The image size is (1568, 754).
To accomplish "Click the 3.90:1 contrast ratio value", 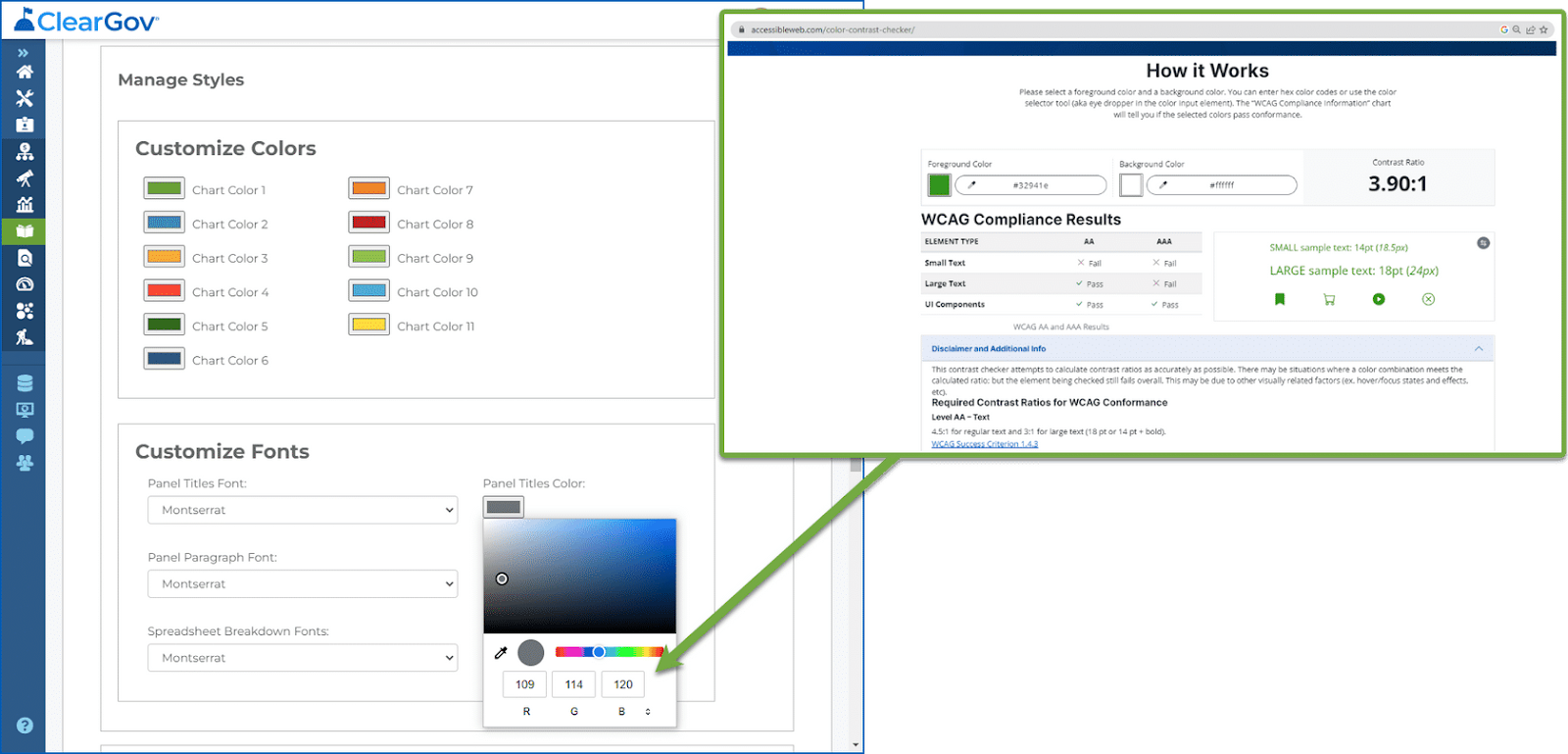I will coord(1397,183).
